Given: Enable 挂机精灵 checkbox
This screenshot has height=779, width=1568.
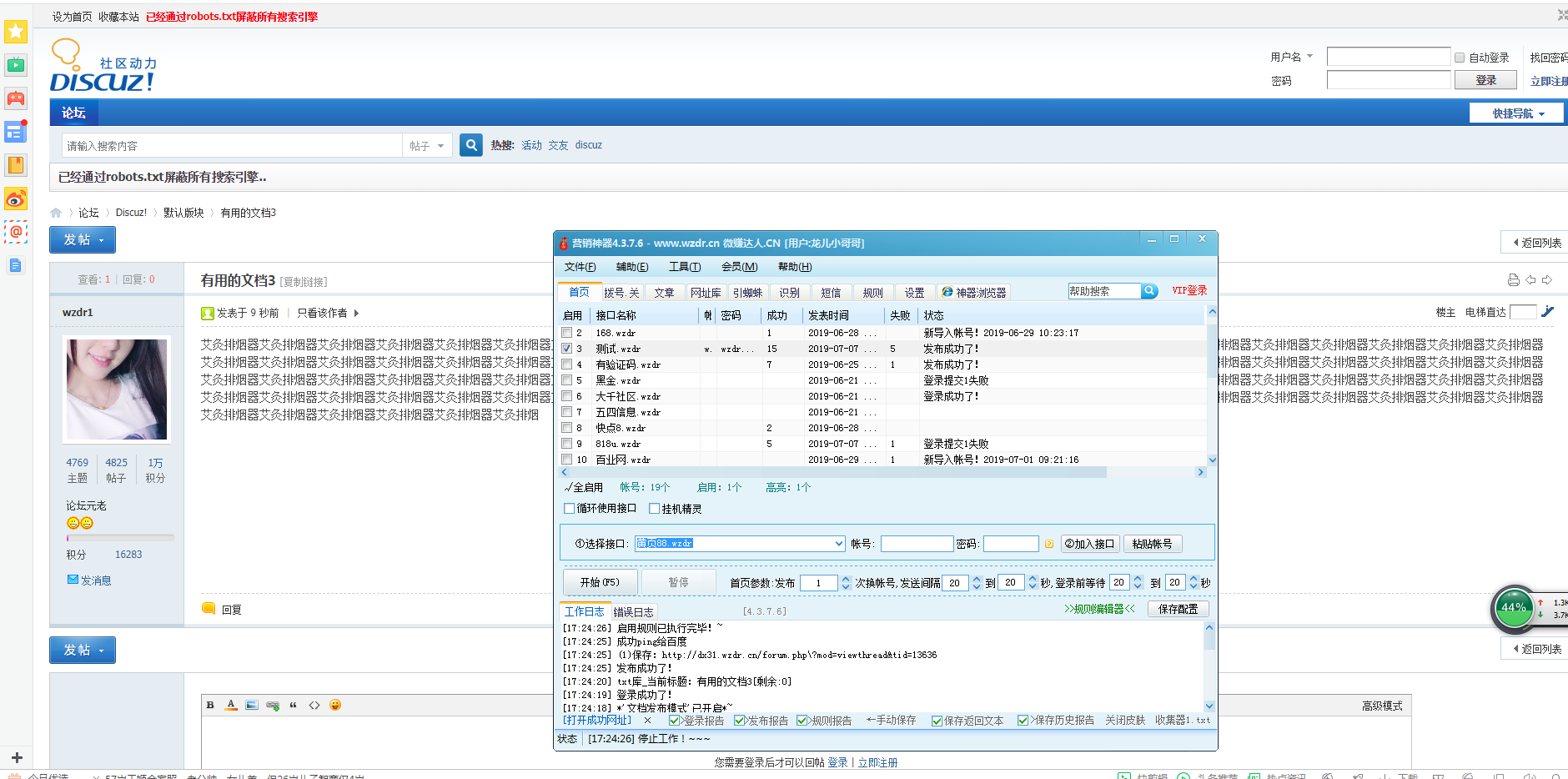Looking at the screenshot, I should click(x=655, y=508).
